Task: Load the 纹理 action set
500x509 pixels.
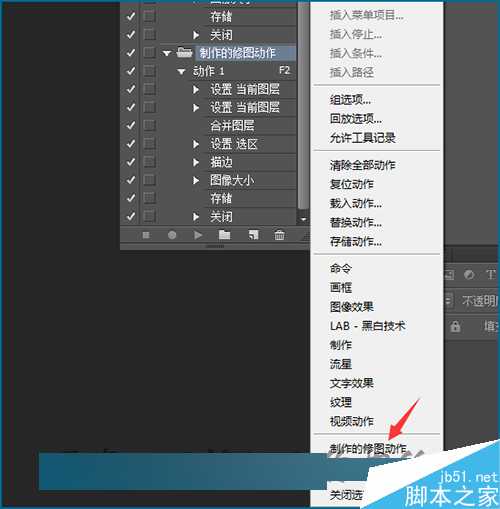Action: [341, 402]
